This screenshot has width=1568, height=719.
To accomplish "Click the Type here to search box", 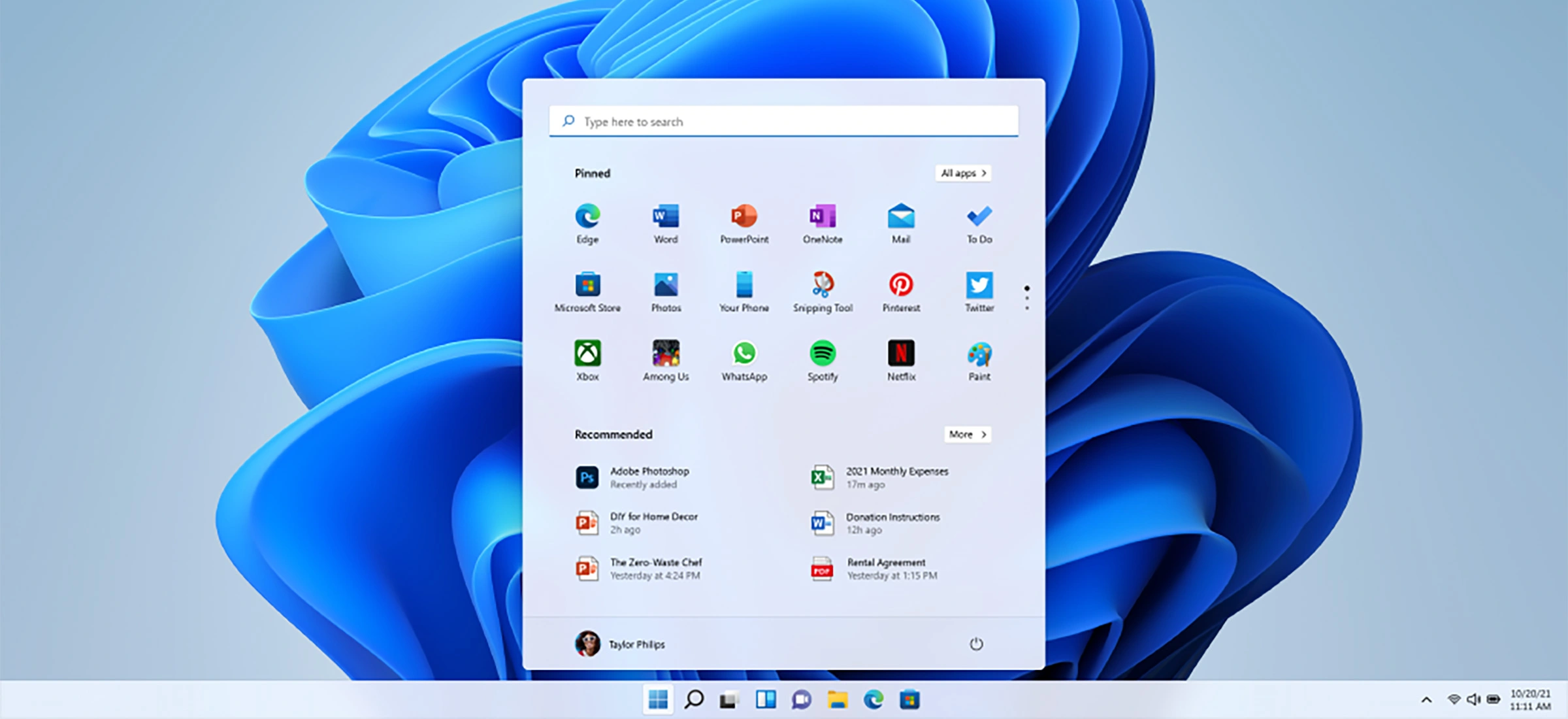I will click(x=783, y=122).
